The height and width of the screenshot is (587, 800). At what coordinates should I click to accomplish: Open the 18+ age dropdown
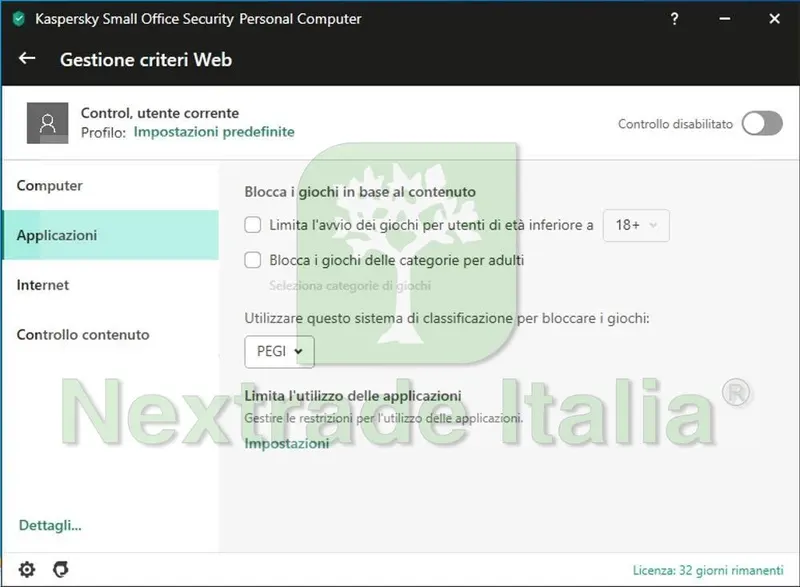pyautogui.click(x=636, y=225)
